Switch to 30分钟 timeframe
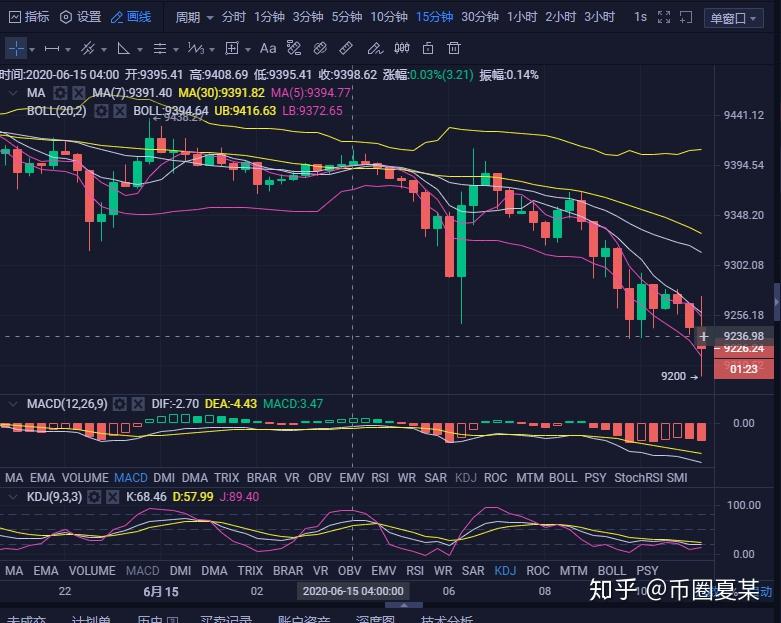Screen dimensions: 781x623 click(480, 17)
